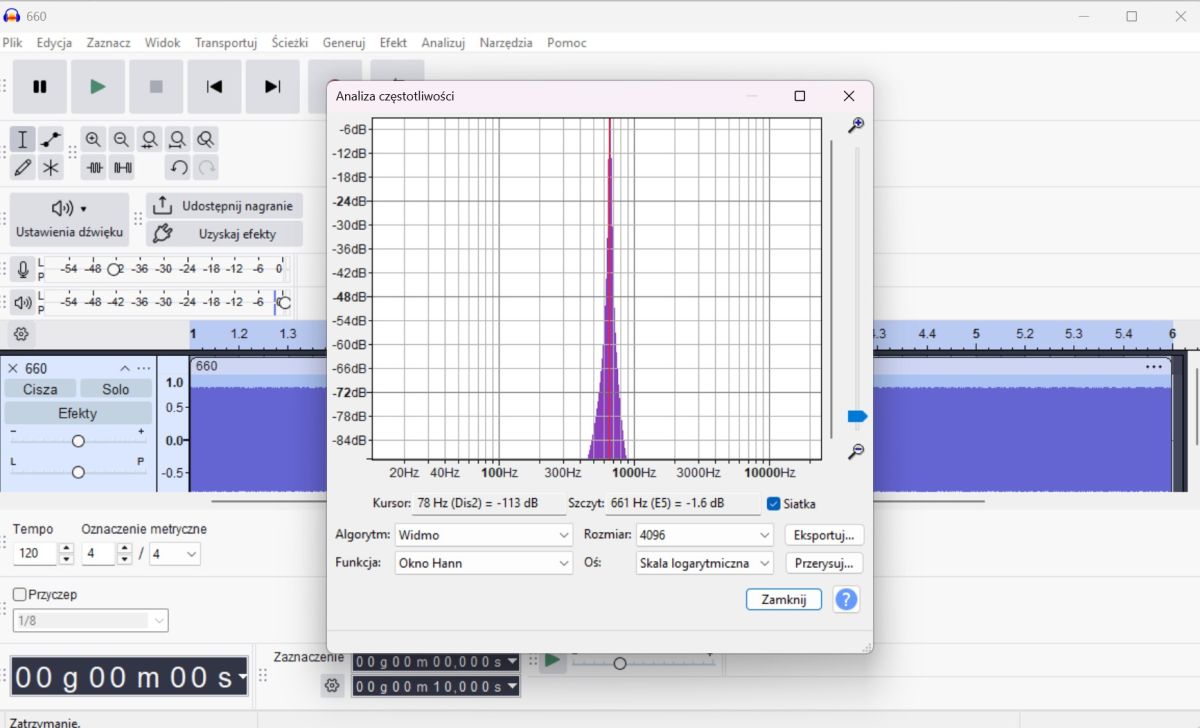This screenshot has width=1200, height=728.
Task: Enable the Przyczep snapping checkbox
Action: pos(19,594)
